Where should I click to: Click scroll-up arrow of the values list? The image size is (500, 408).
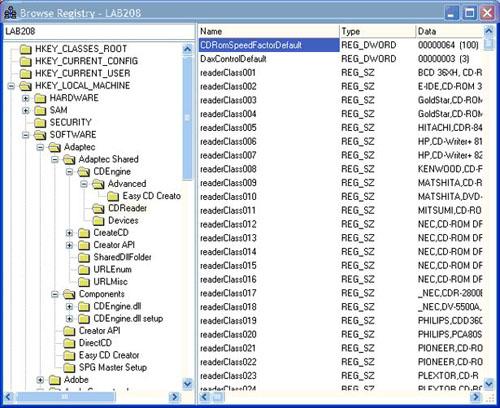(488, 31)
